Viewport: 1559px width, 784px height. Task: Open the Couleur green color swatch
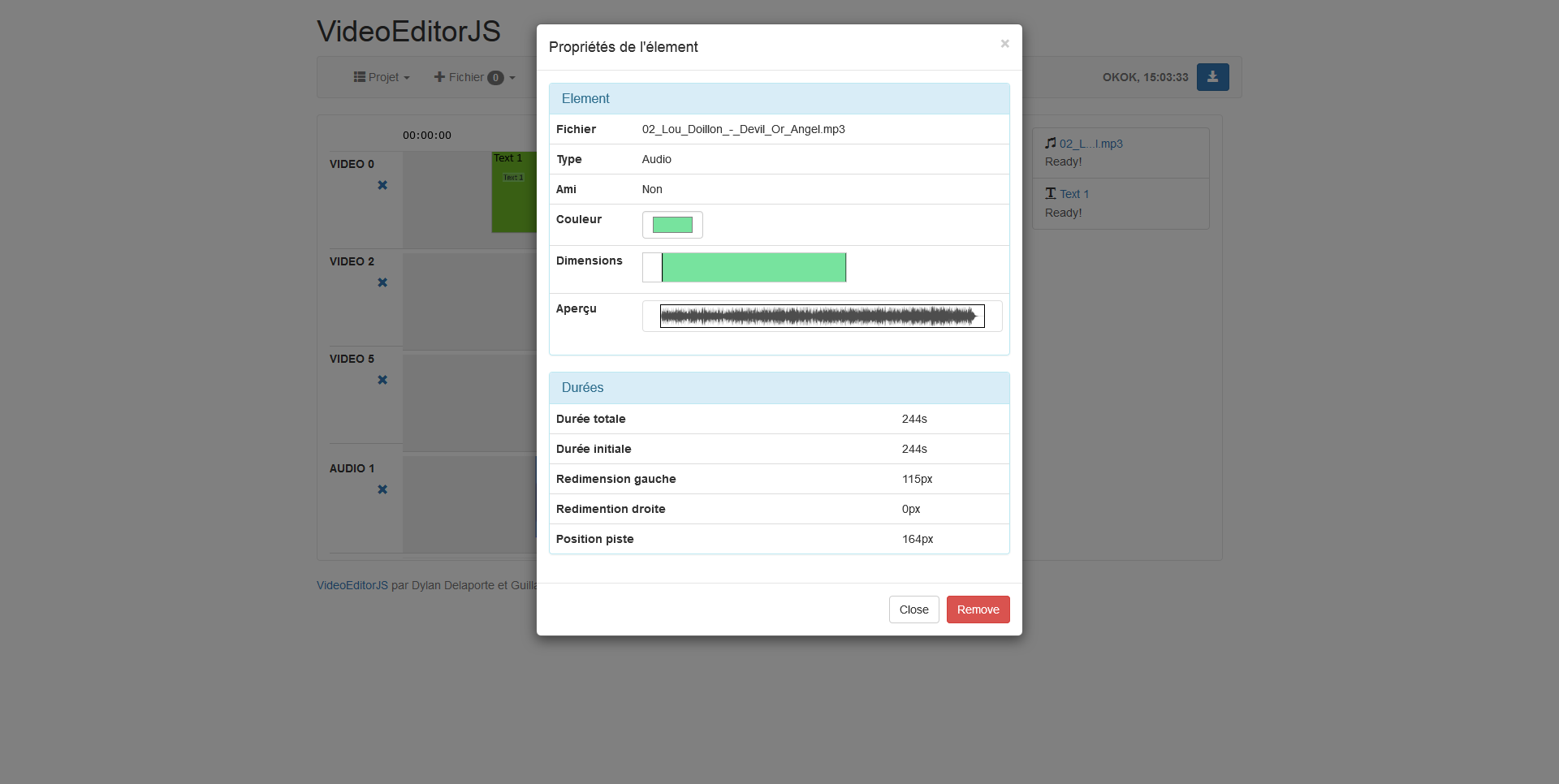pyautogui.click(x=672, y=225)
